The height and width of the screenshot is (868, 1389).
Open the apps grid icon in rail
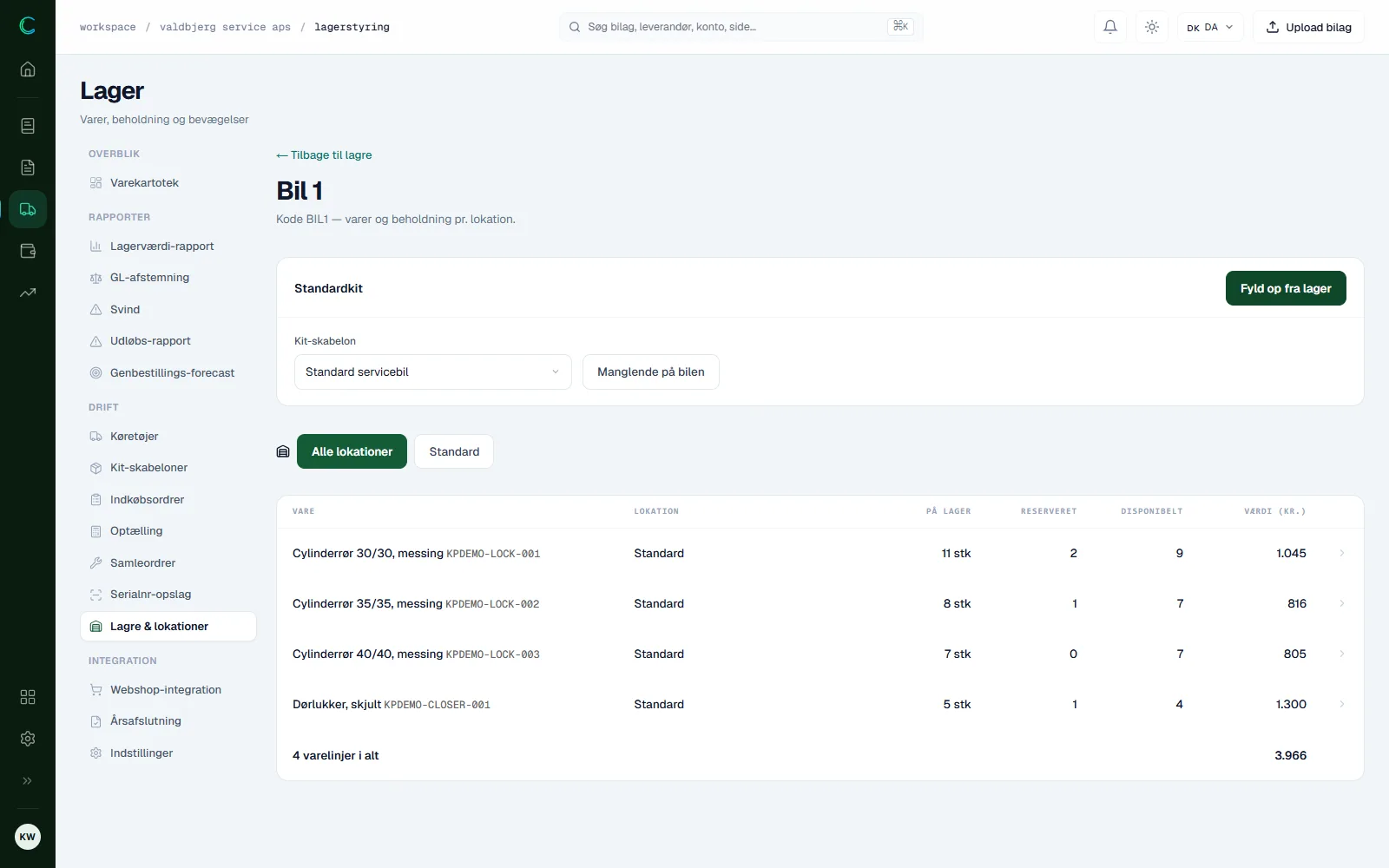(28, 697)
